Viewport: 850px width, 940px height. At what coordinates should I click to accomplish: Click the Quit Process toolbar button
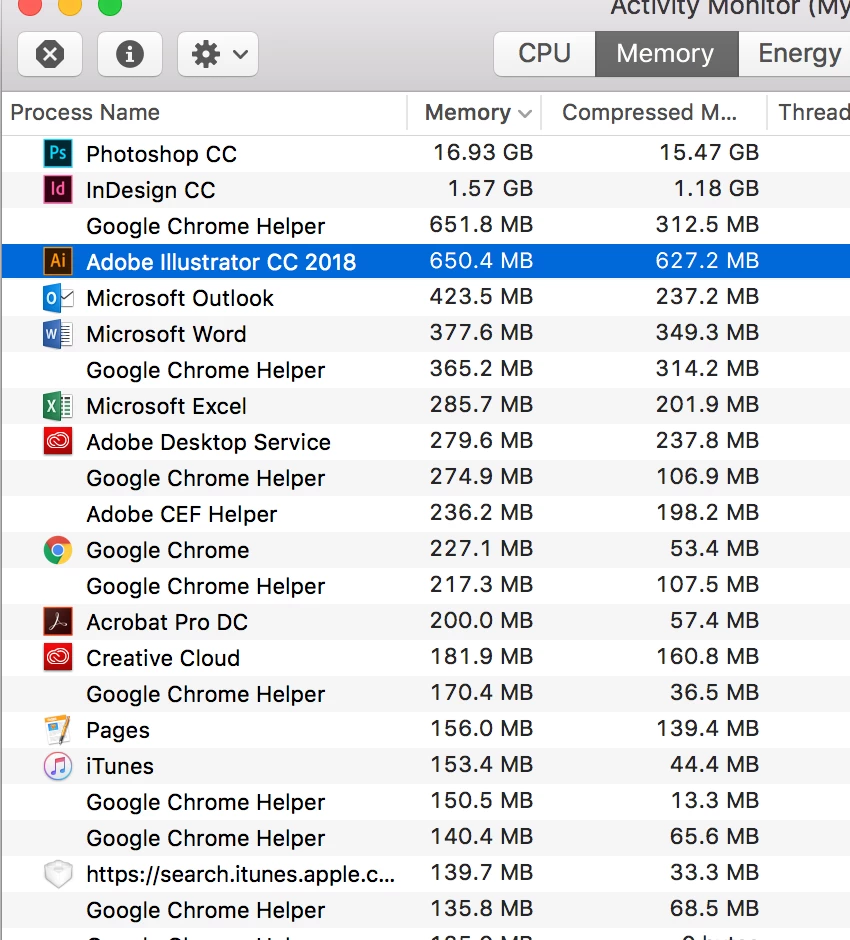click(x=50, y=55)
